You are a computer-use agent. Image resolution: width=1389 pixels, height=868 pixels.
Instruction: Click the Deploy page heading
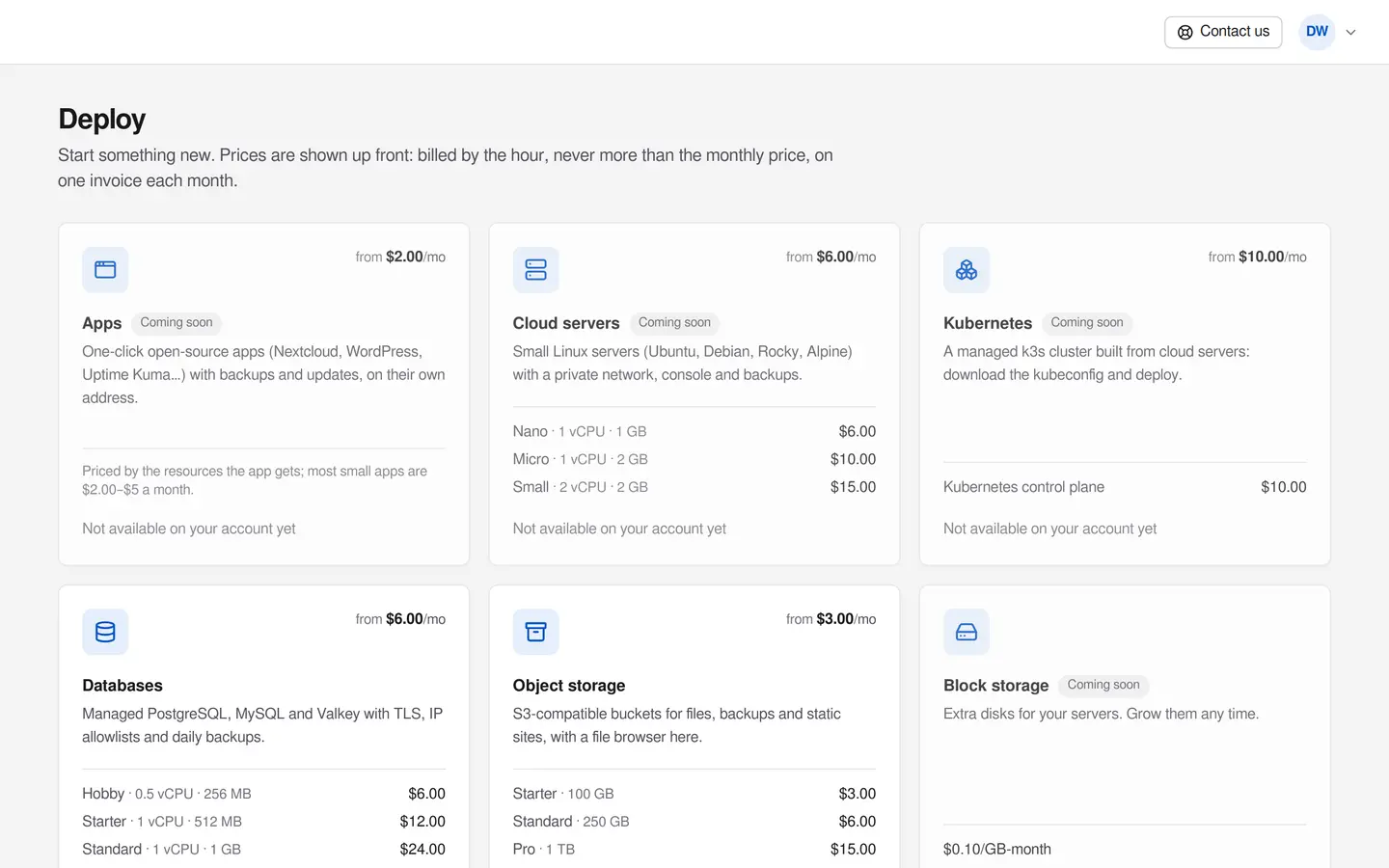click(x=102, y=120)
